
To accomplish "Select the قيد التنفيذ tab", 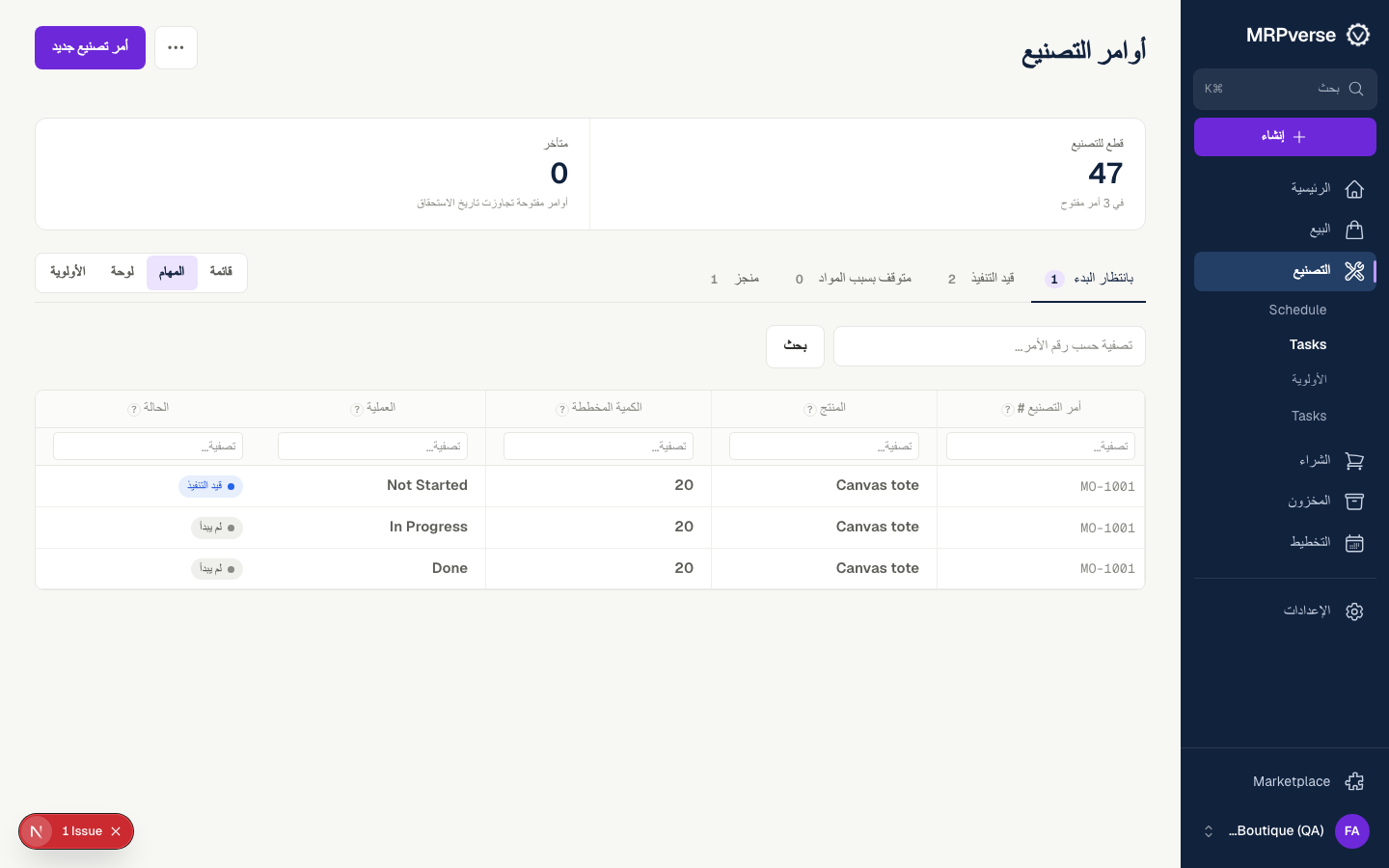I will 980,279.
